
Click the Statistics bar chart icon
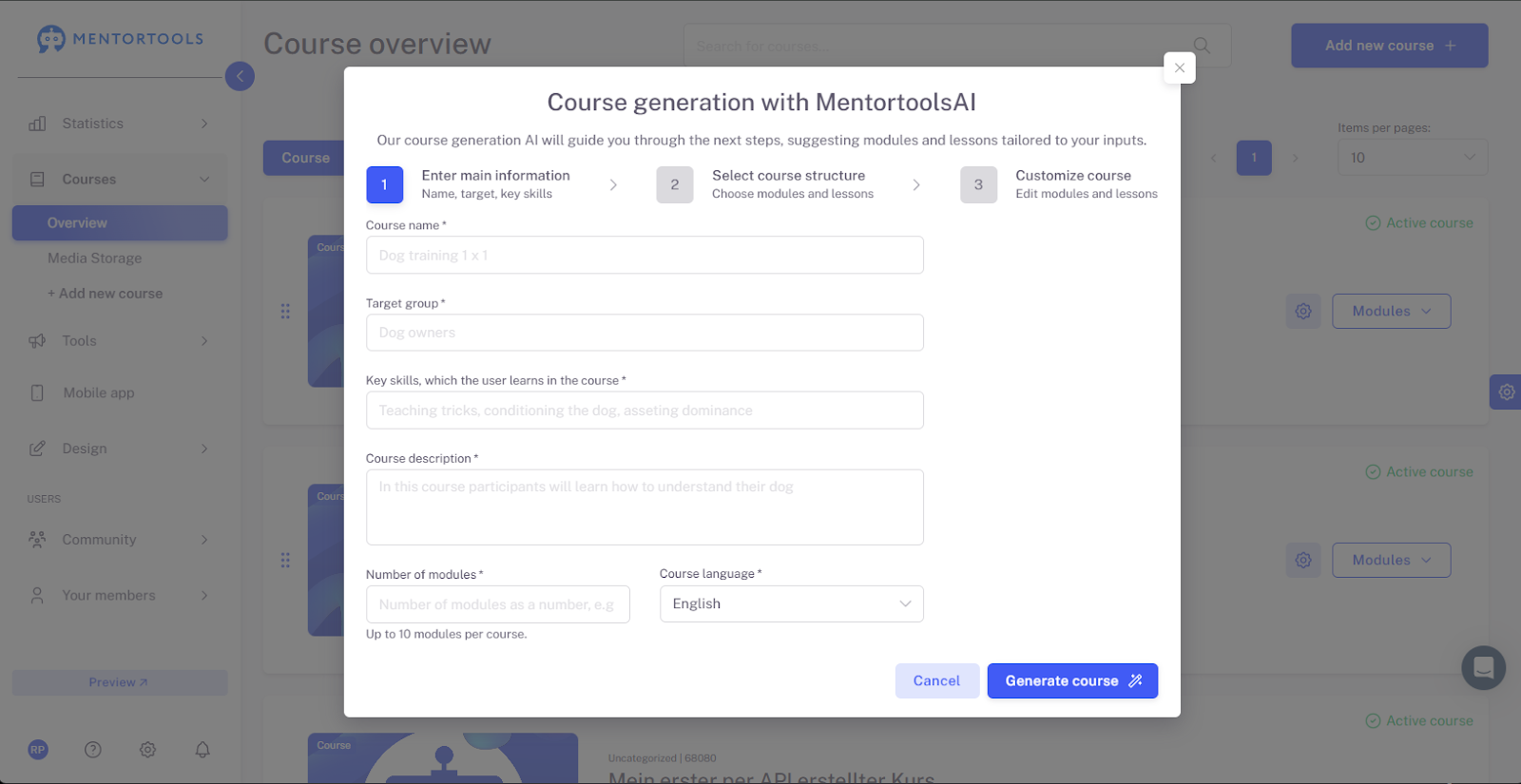click(x=38, y=124)
